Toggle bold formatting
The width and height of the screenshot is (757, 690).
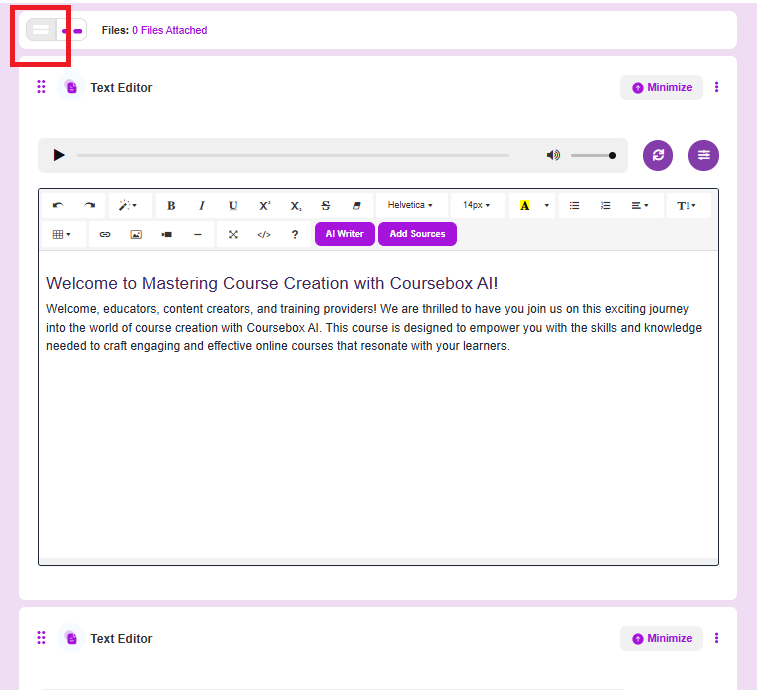click(171, 206)
